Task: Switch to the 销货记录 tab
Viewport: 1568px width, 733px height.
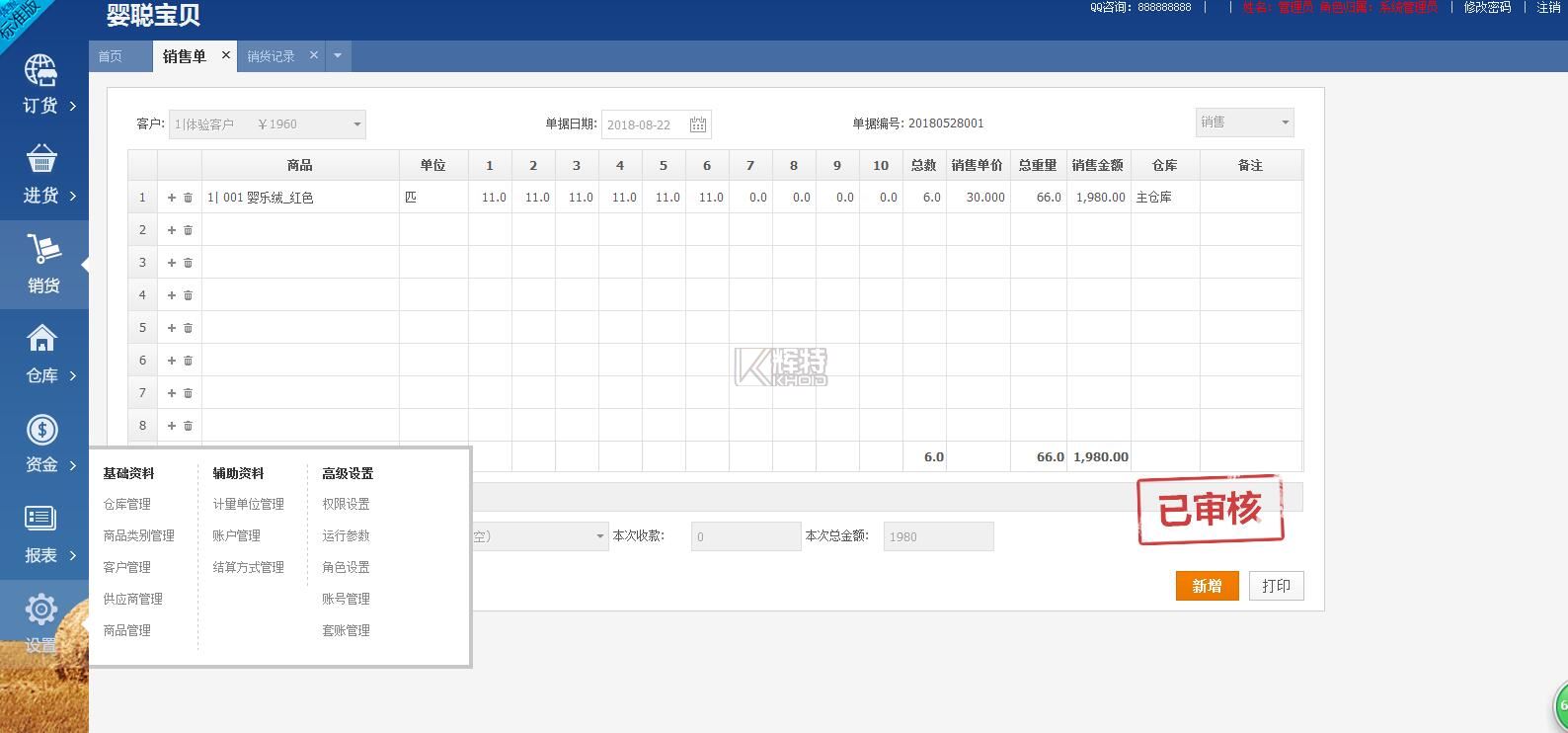Action: (271, 56)
